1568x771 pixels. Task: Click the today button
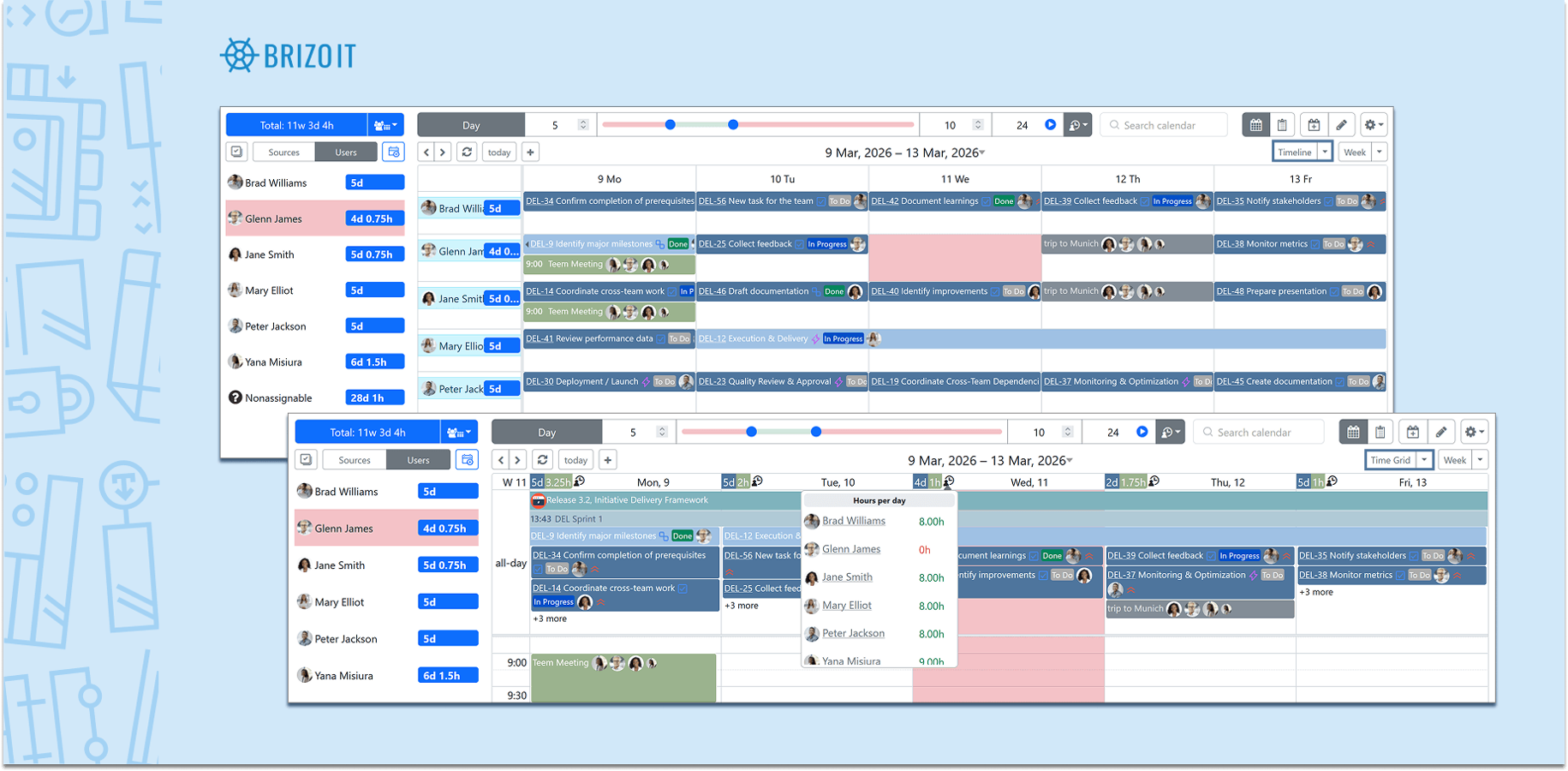point(499,152)
